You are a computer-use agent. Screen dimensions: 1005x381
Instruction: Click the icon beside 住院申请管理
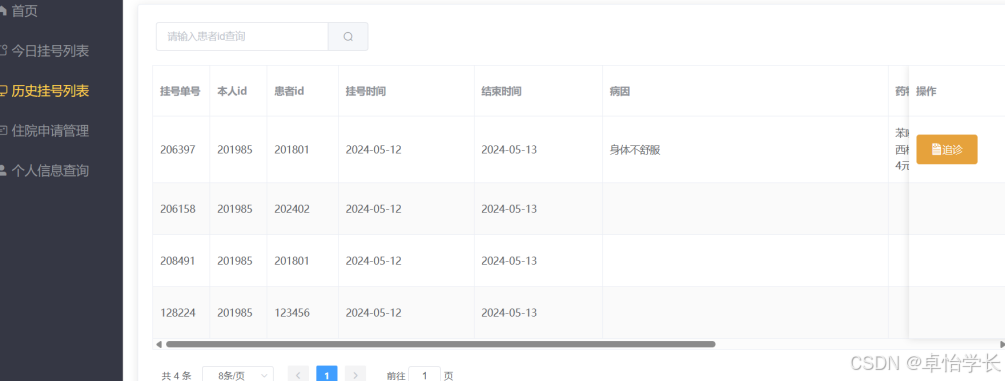pyautogui.click(x=3, y=131)
